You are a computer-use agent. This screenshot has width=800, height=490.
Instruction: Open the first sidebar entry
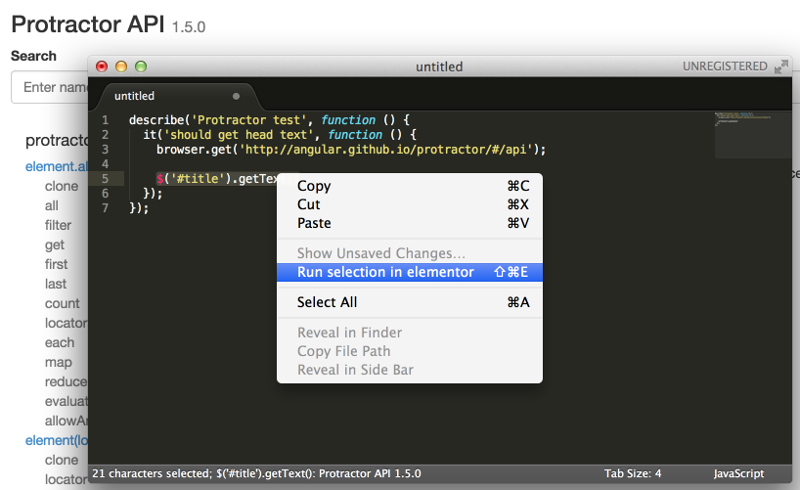pos(56,264)
